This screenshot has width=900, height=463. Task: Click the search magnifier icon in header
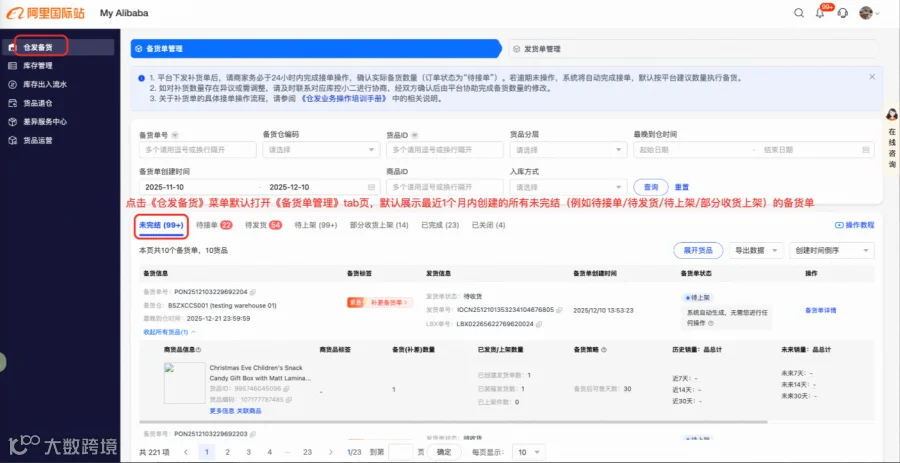coord(798,13)
